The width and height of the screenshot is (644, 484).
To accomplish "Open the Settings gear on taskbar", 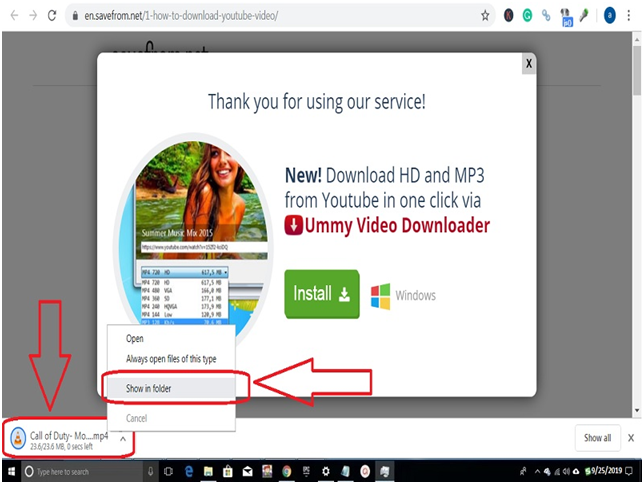I will point(326,472).
